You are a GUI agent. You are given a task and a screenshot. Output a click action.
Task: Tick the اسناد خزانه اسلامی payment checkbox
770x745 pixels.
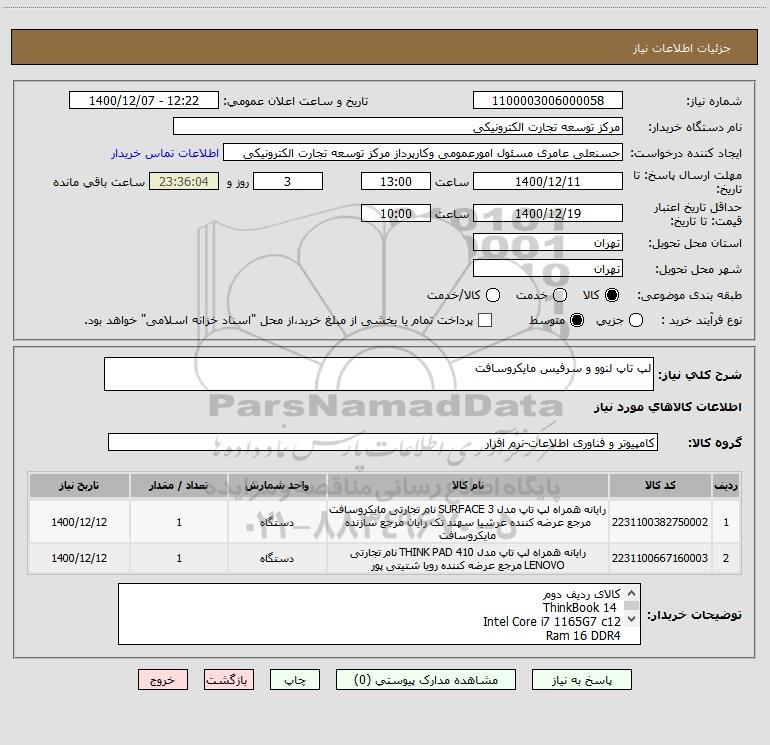(485, 320)
